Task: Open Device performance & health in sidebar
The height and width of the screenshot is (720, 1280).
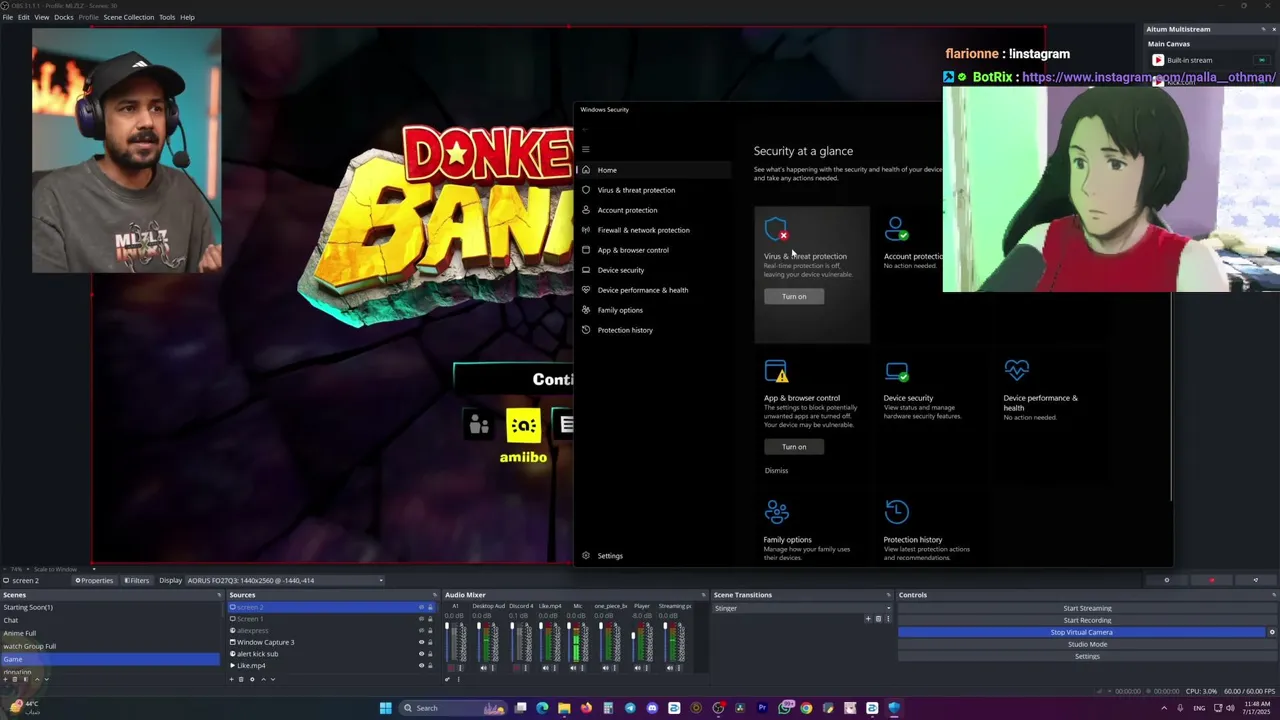Action: [642, 290]
